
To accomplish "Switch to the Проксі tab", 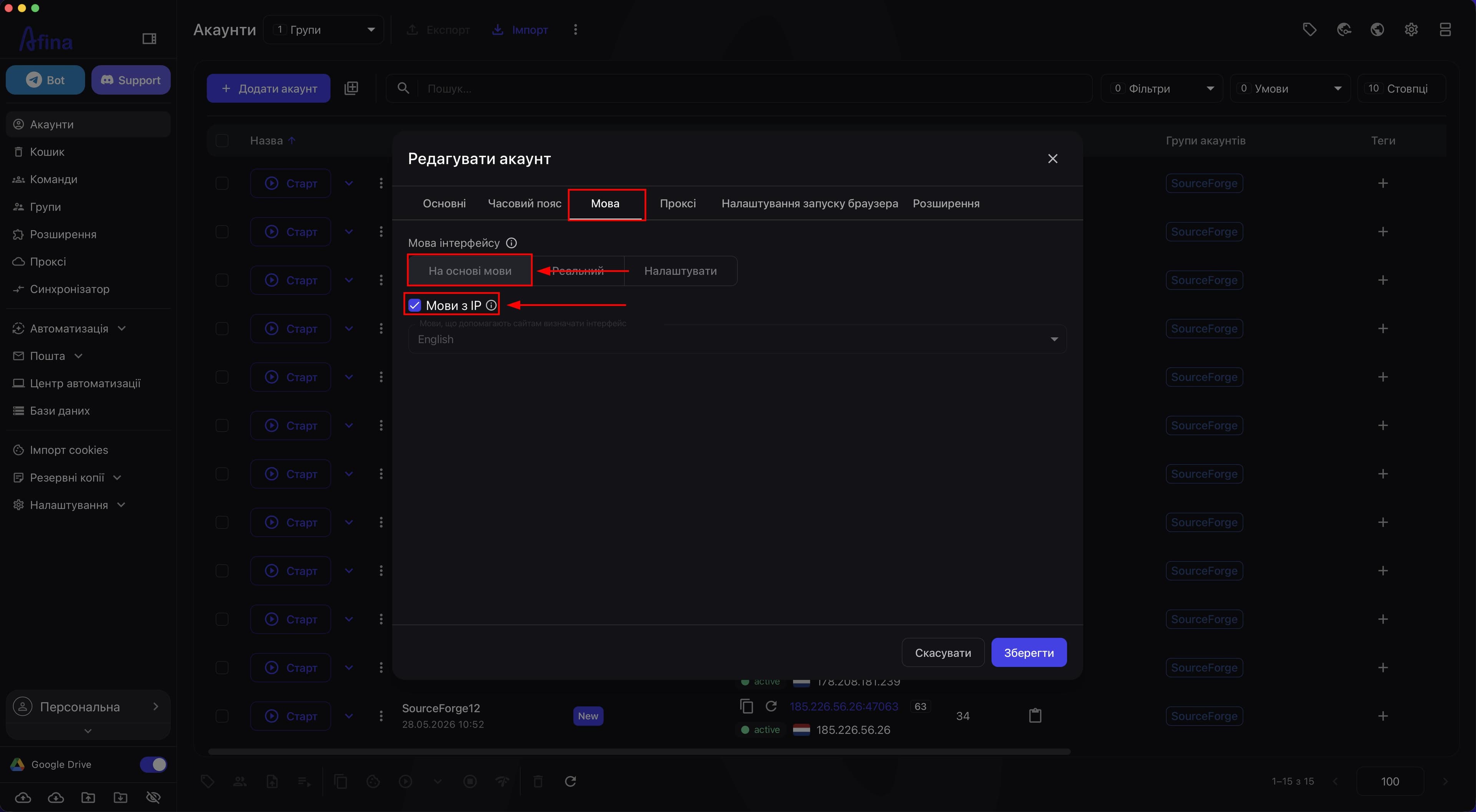I will coord(678,203).
